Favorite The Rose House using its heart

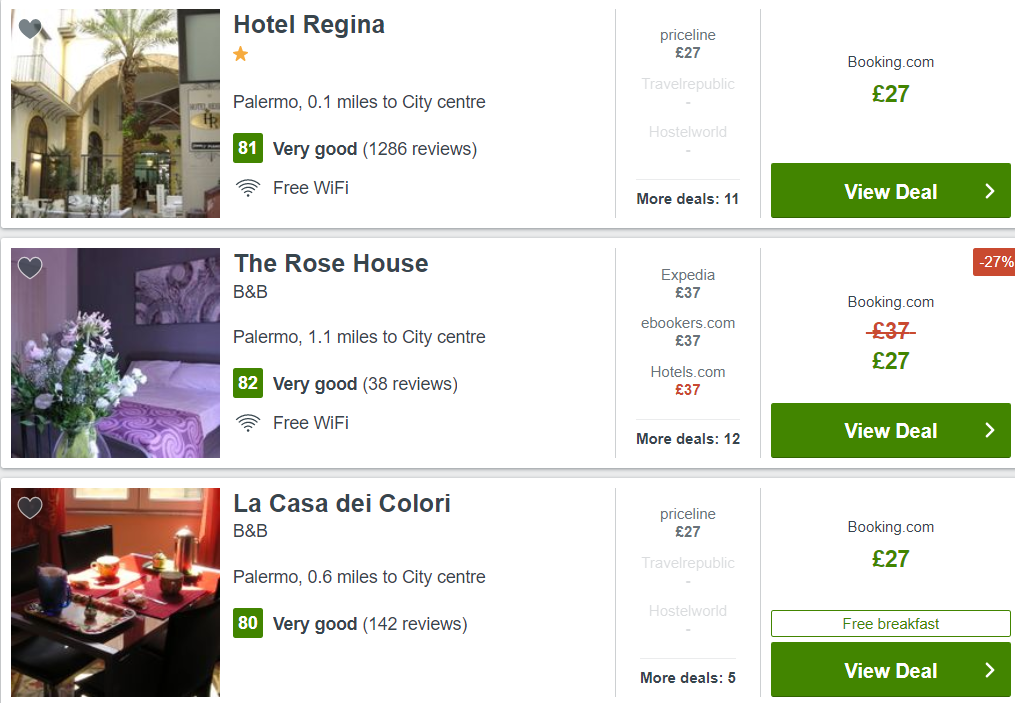30,267
